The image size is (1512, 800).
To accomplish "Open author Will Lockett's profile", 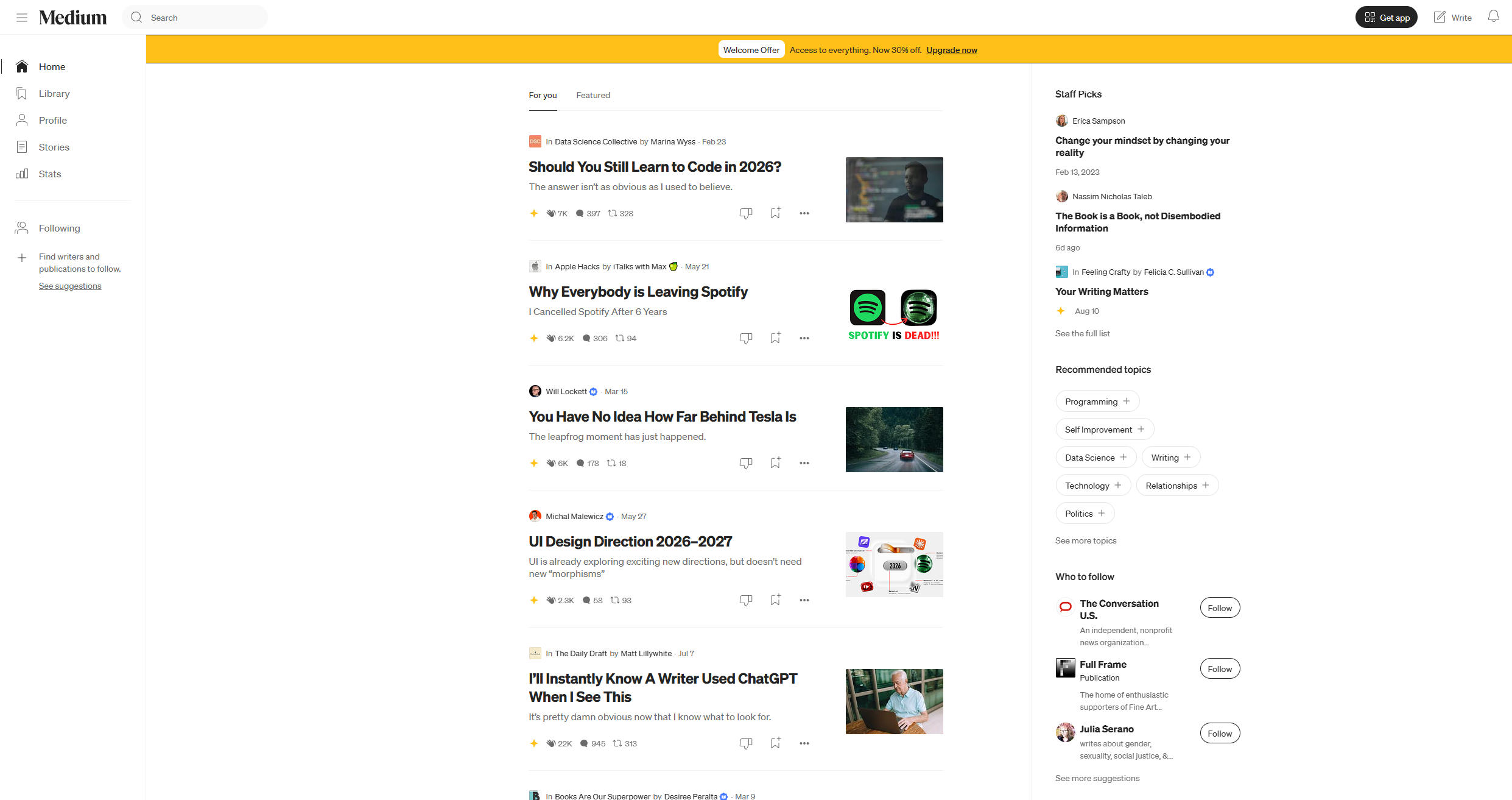I will click(x=566, y=391).
